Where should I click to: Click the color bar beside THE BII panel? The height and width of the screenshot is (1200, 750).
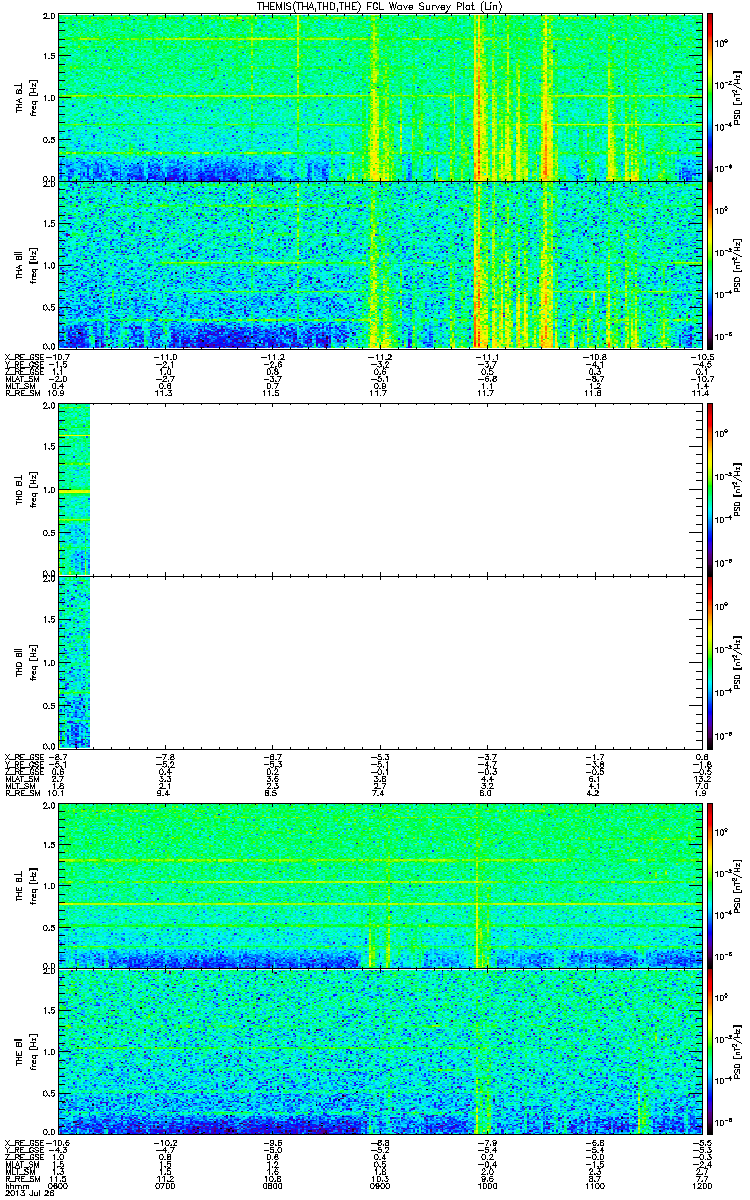click(x=710, y=1051)
